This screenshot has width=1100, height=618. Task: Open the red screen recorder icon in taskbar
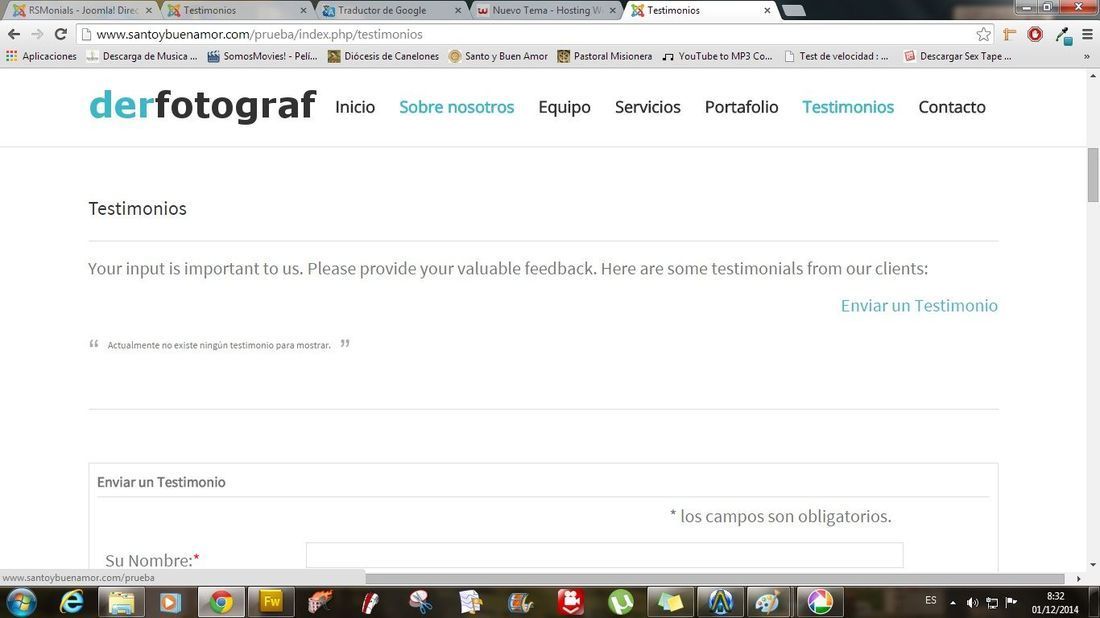(571, 602)
